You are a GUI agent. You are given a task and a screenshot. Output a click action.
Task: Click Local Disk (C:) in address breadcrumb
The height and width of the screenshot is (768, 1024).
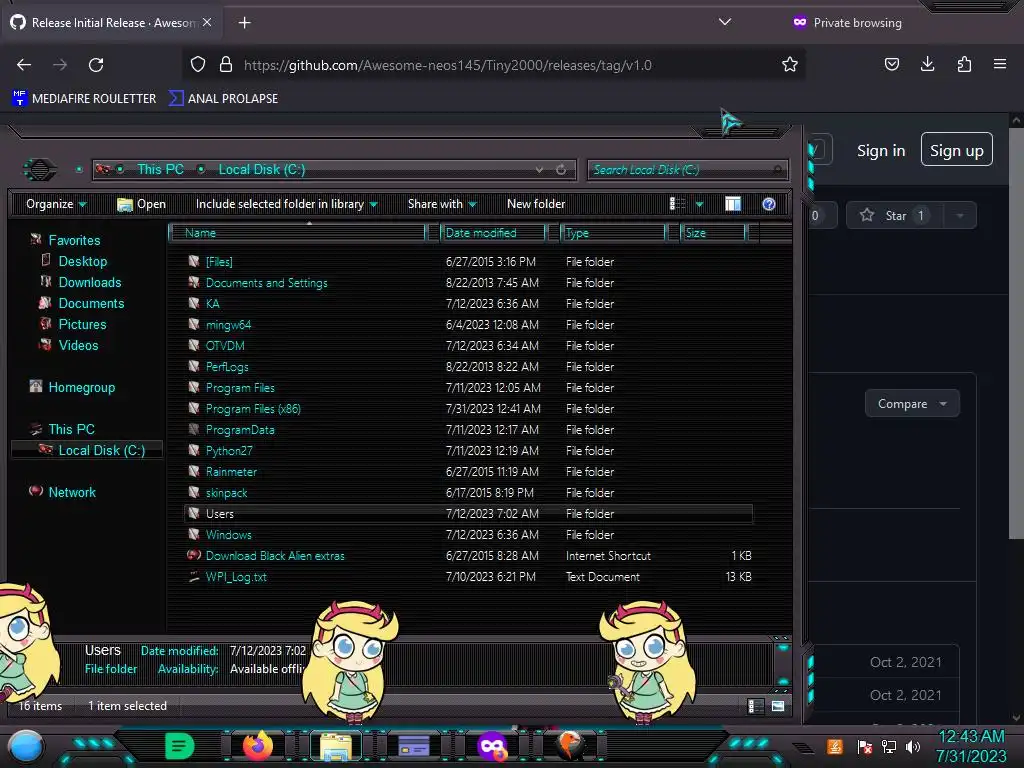point(261,169)
